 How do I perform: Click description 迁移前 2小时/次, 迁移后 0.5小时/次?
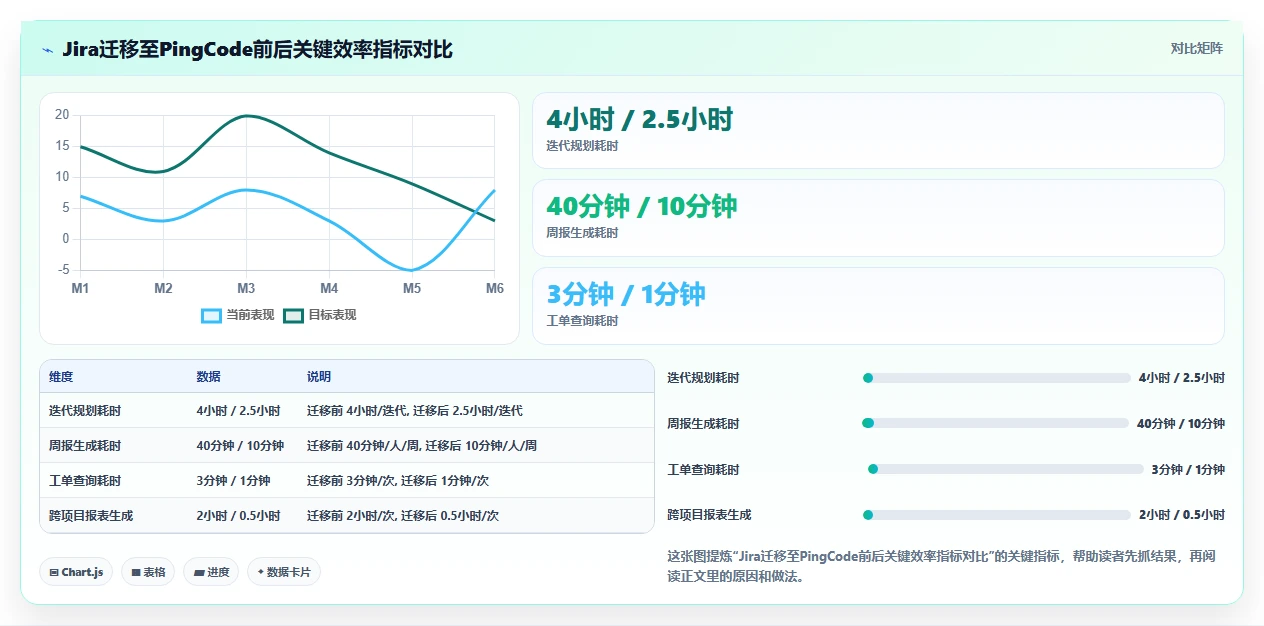coord(402,516)
